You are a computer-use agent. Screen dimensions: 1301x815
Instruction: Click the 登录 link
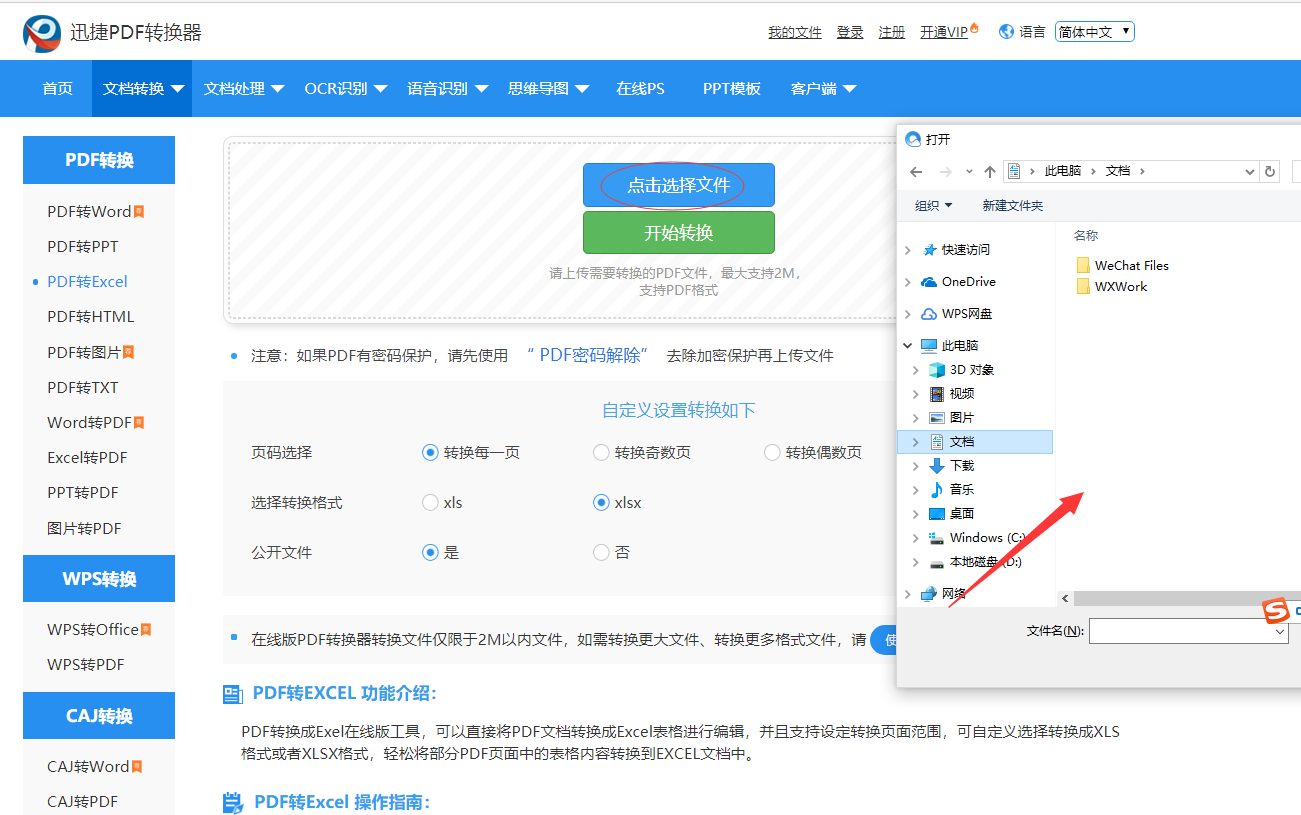850,32
